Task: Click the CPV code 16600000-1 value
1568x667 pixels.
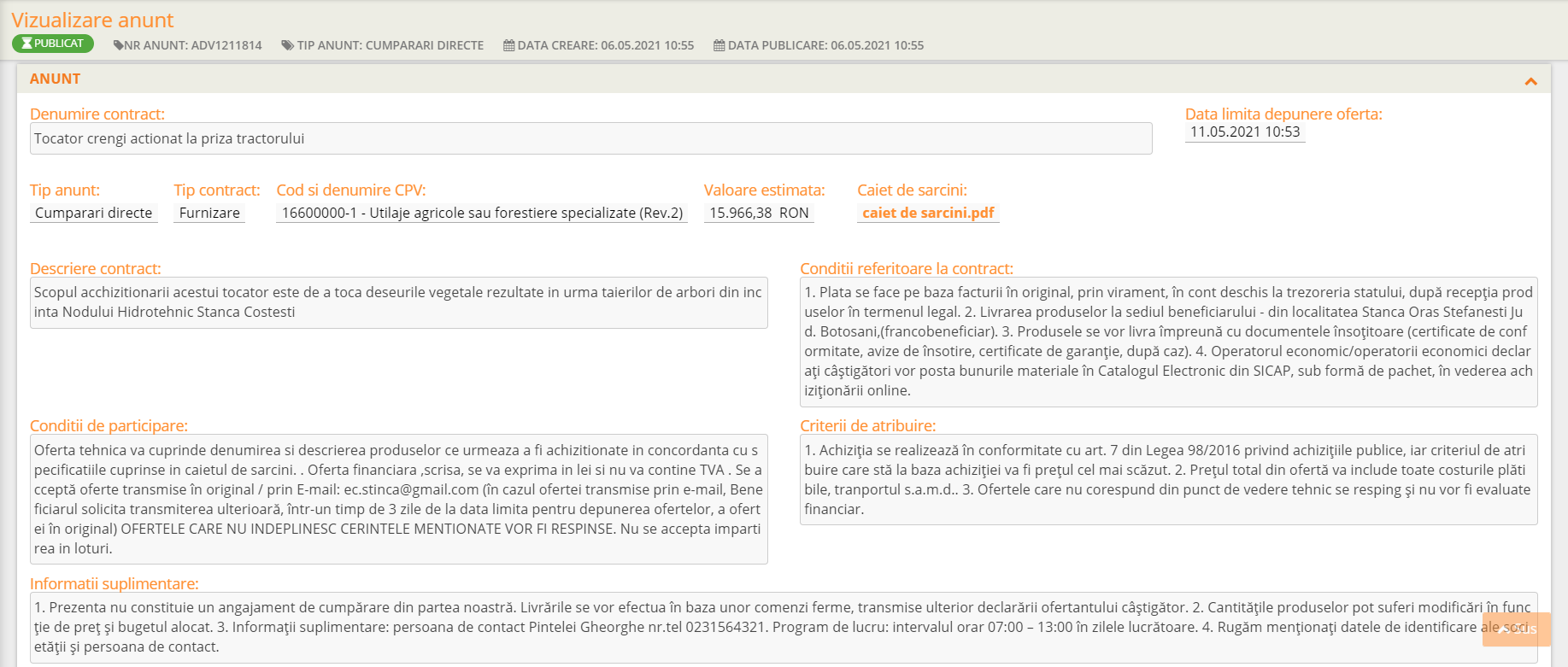Action: 483,213
